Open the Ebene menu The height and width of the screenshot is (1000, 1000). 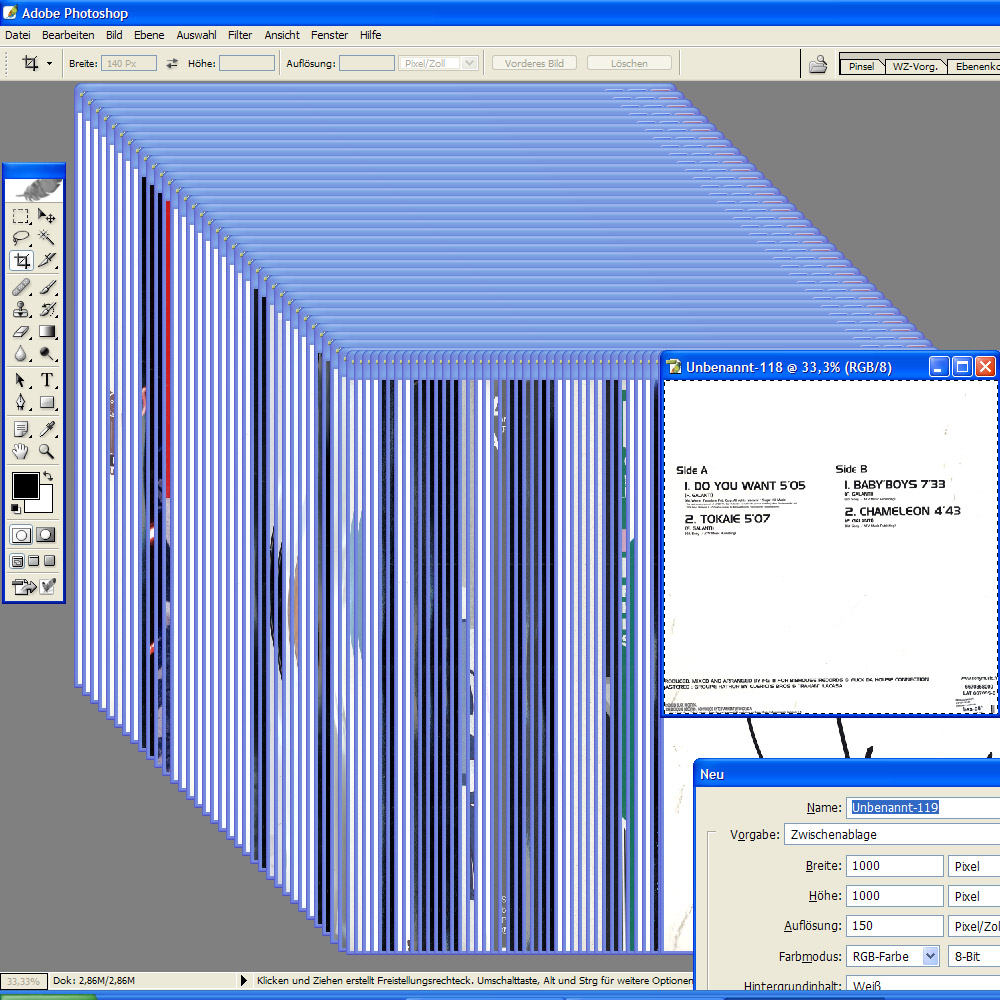[149, 35]
